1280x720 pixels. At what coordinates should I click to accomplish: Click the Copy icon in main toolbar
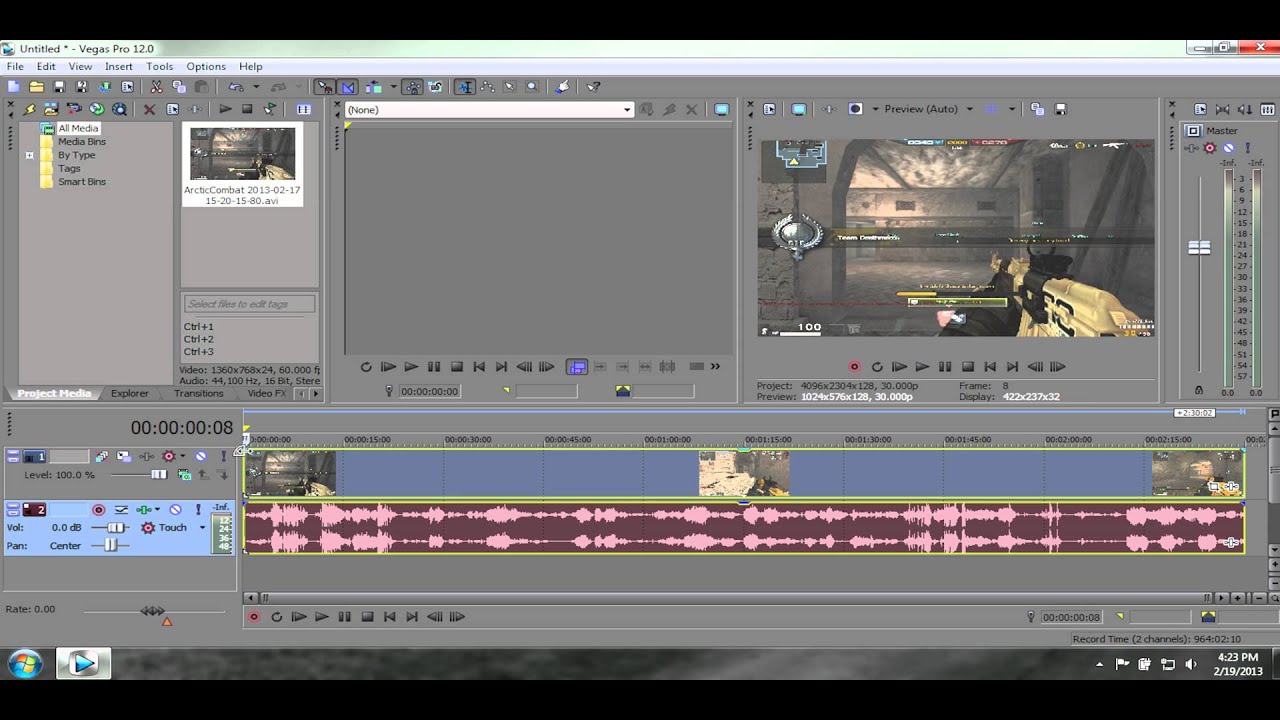click(178, 87)
